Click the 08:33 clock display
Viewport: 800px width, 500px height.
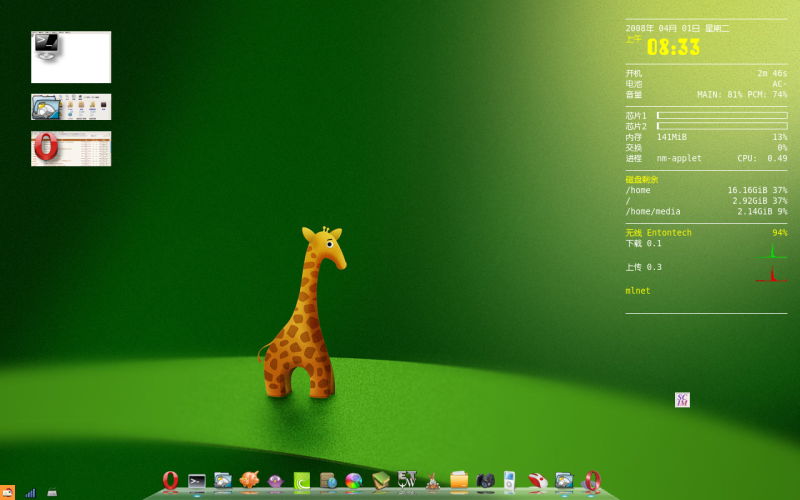point(673,47)
